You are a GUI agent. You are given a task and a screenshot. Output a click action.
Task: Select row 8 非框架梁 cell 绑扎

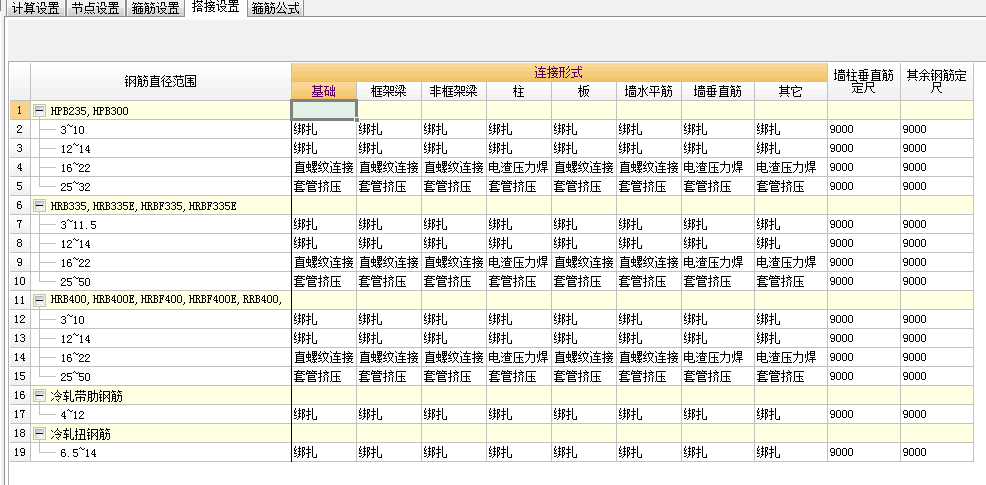[x=453, y=243]
